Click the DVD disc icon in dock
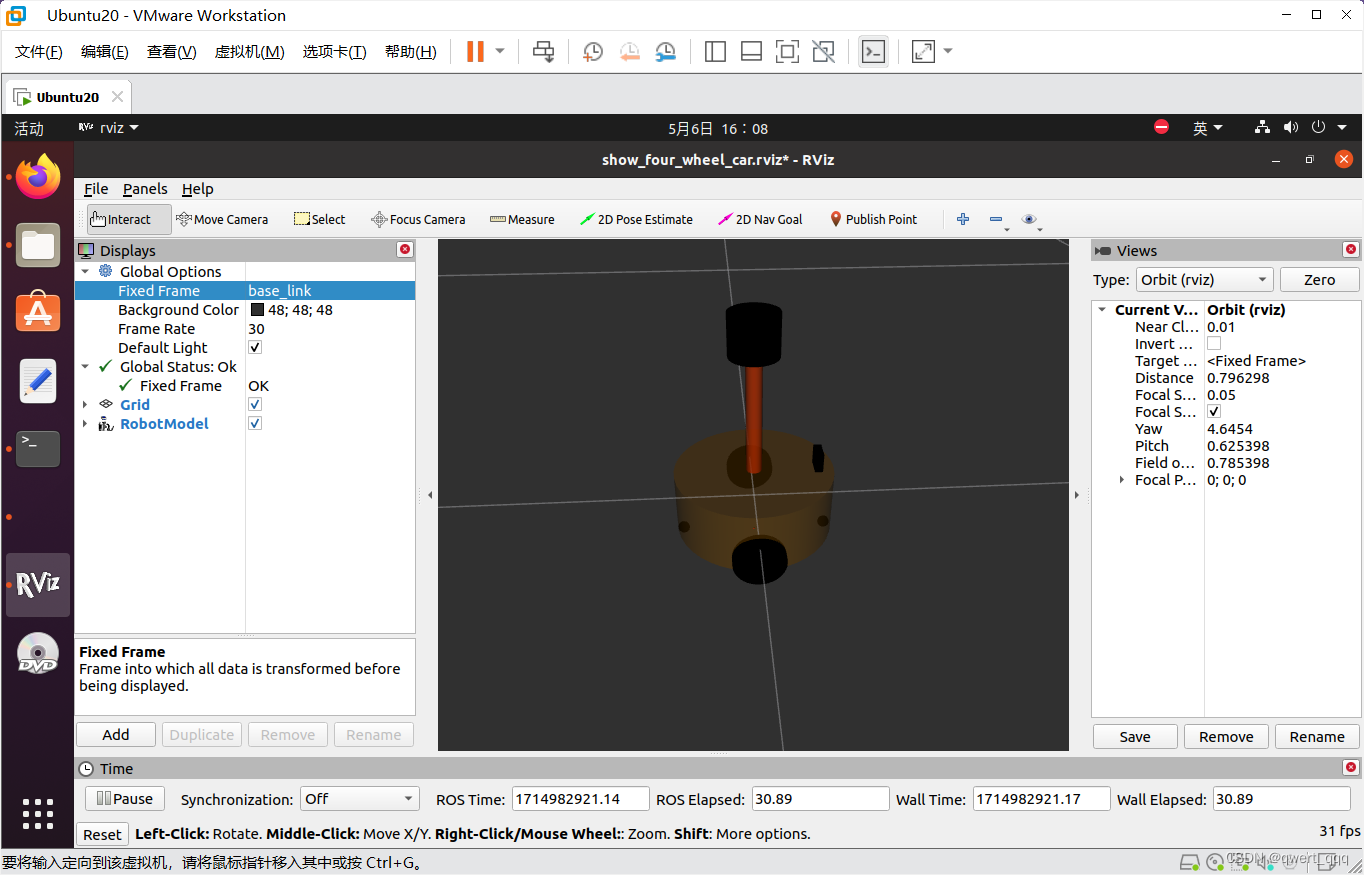 tap(38, 652)
